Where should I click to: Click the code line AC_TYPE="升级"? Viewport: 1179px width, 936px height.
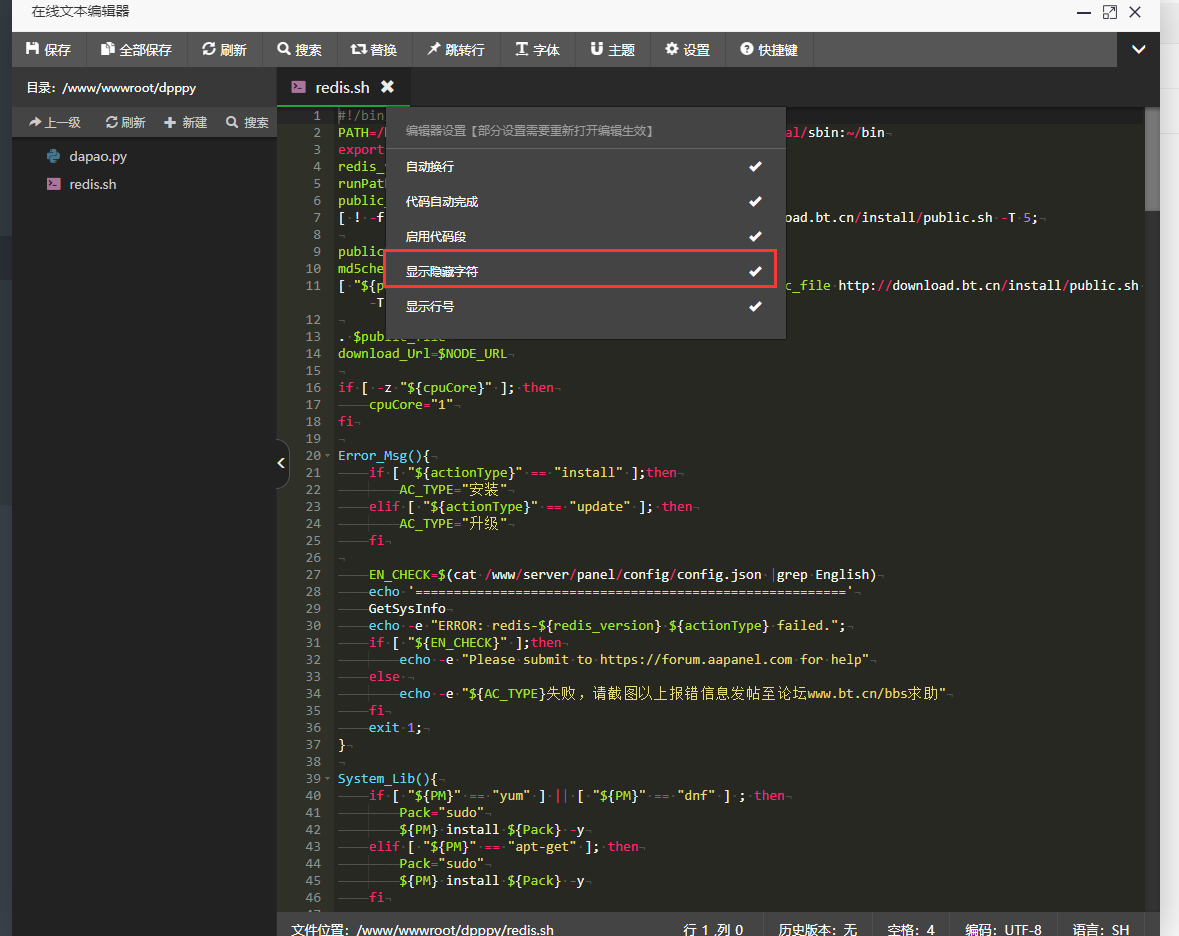click(453, 523)
